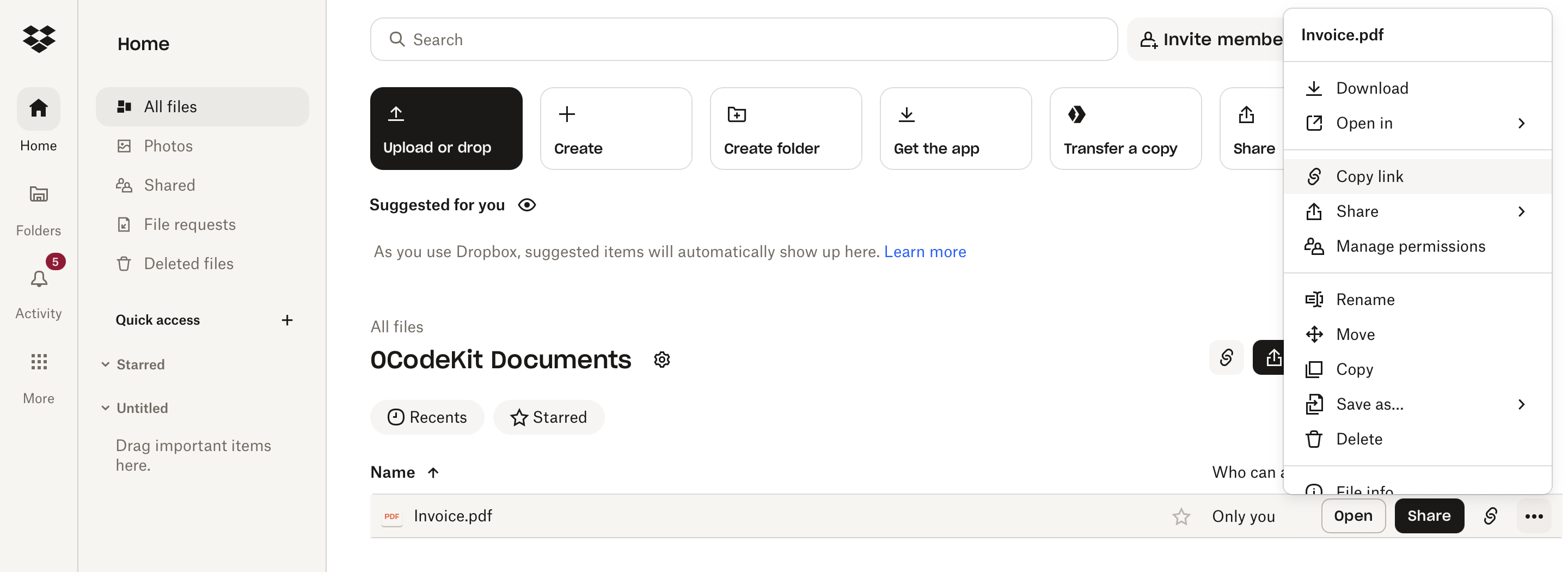This screenshot has height=572, width=1568.
Task: Click the Quick access plus icon
Action: tap(287, 320)
